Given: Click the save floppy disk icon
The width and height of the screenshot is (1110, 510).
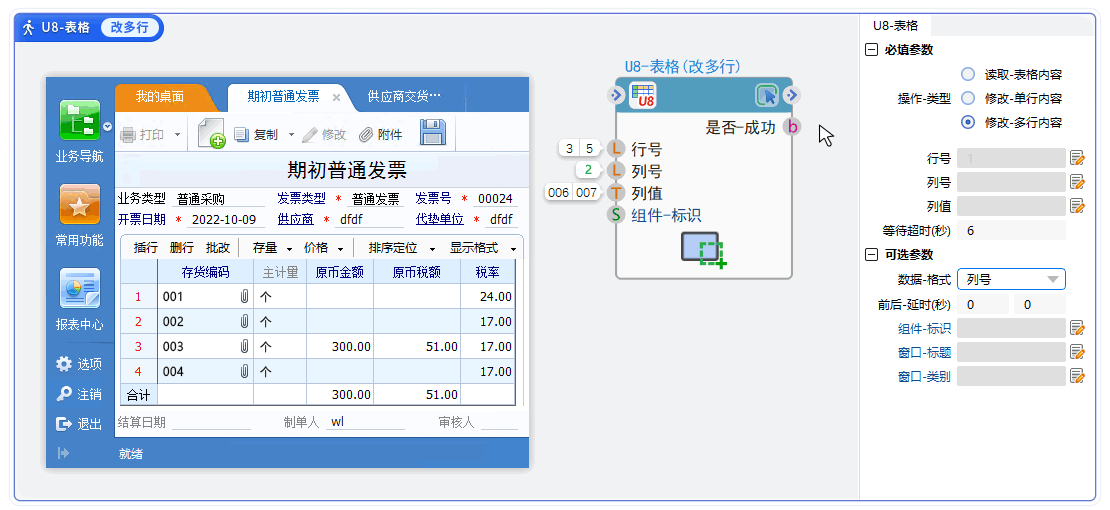Looking at the screenshot, I should [x=432, y=133].
